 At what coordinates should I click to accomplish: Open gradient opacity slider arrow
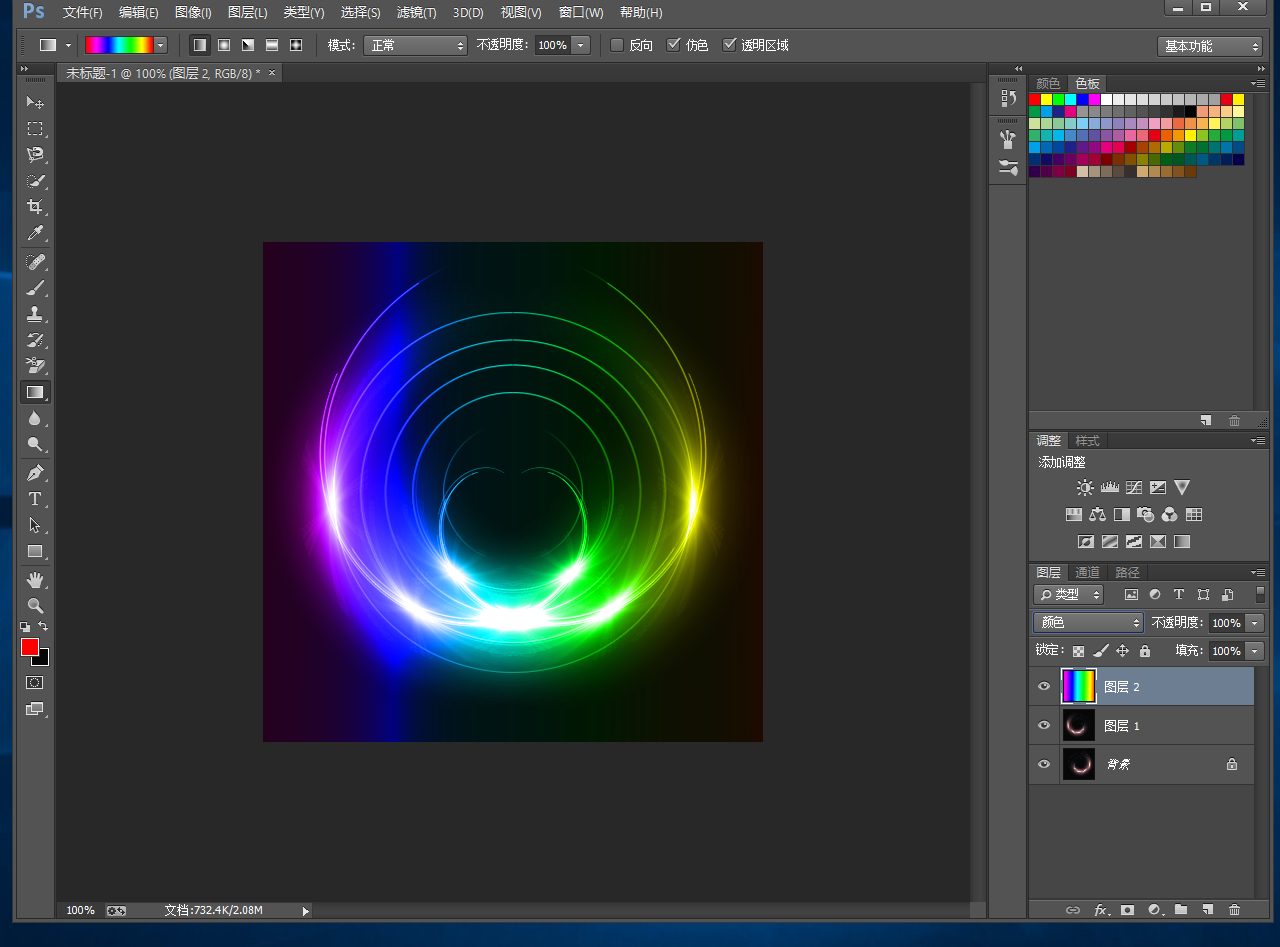581,45
